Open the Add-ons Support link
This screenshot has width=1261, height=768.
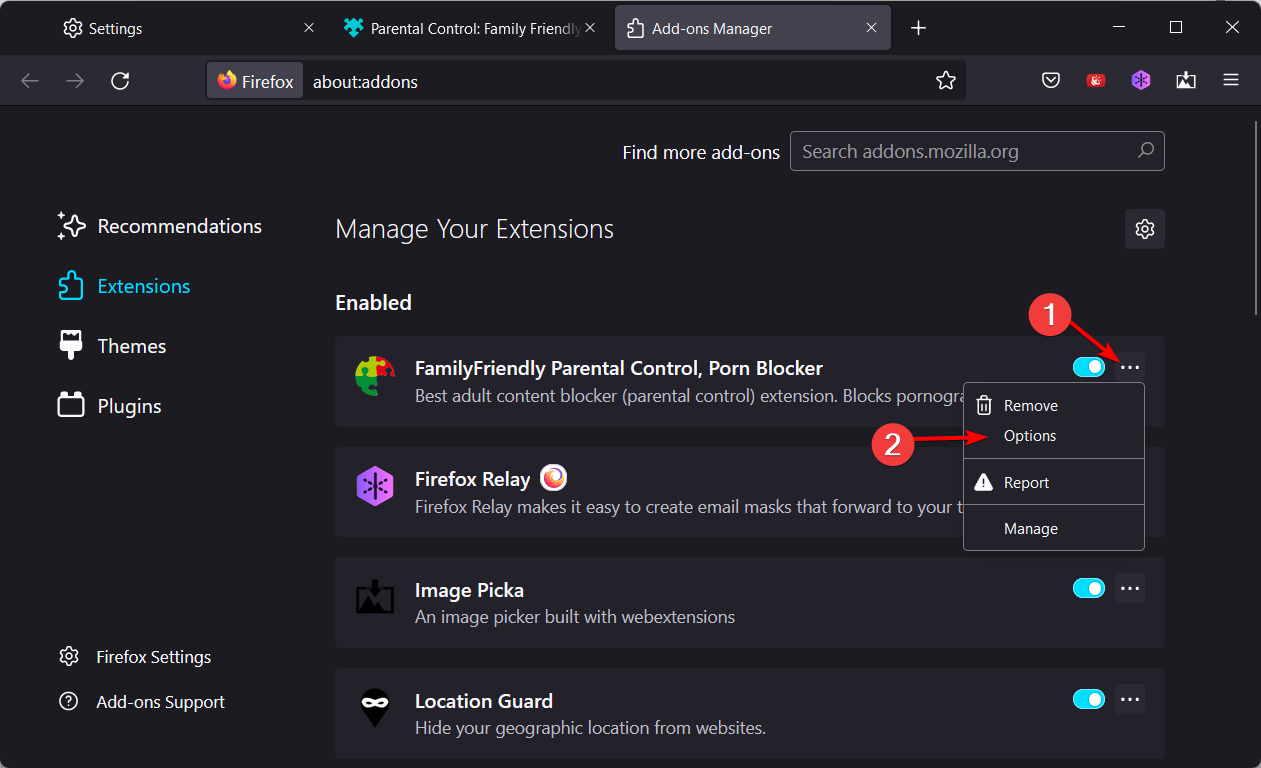(x=142, y=702)
